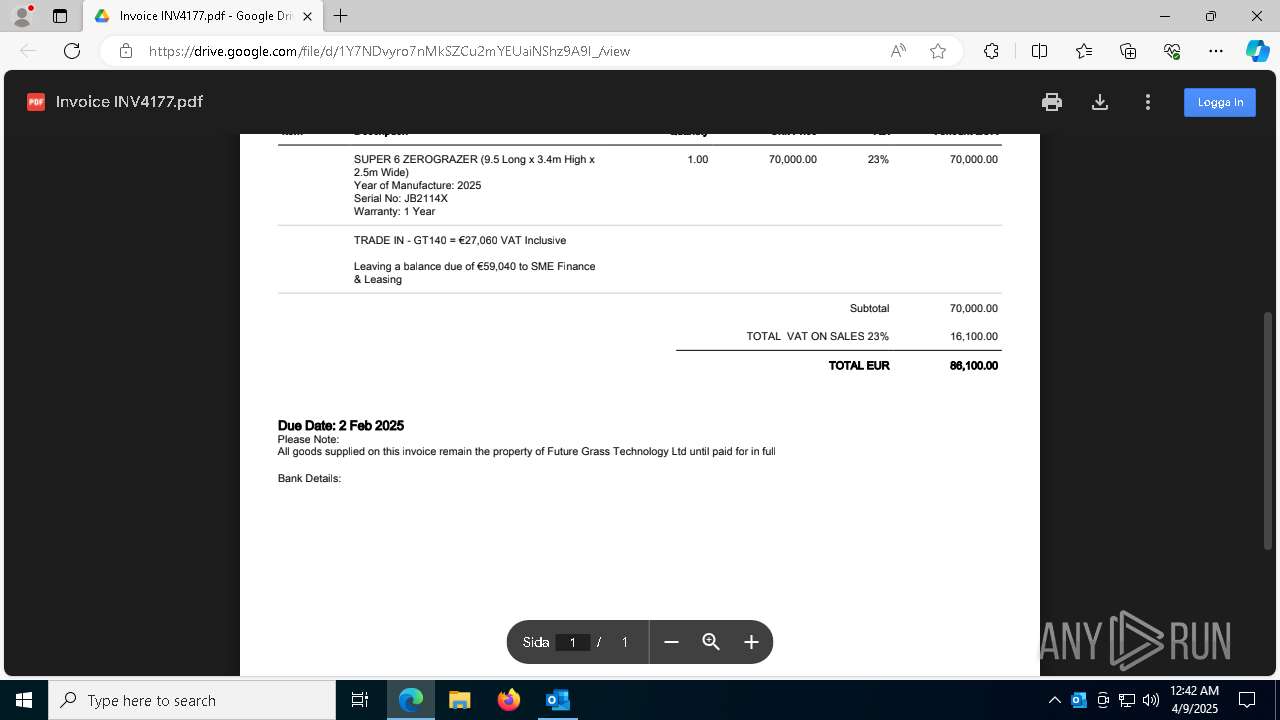Click the Year of Manufacture: 2025 line
The image size is (1280, 720).
click(x=417, y=186)
